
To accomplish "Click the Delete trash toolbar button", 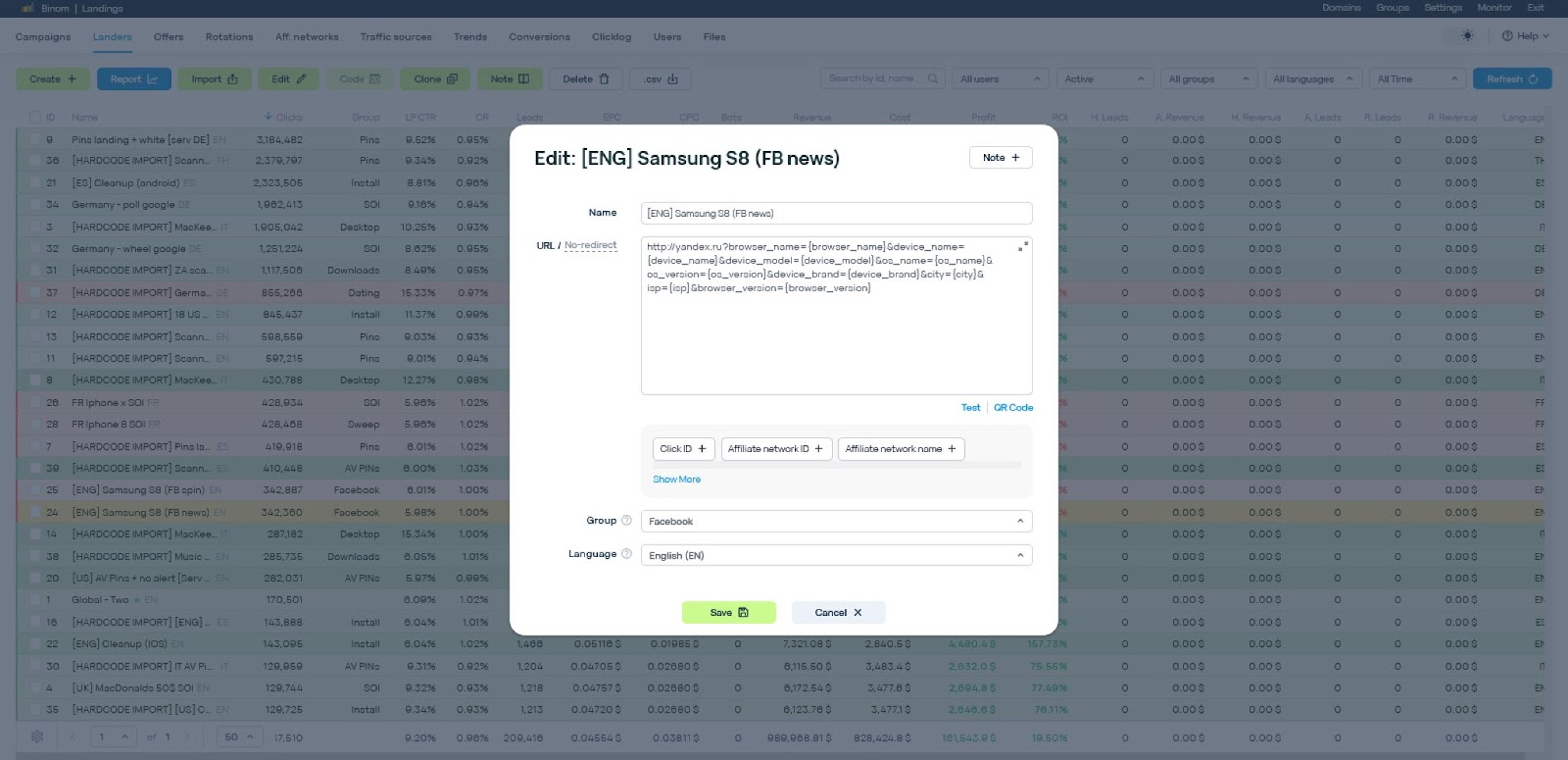I will coord(586,78).
